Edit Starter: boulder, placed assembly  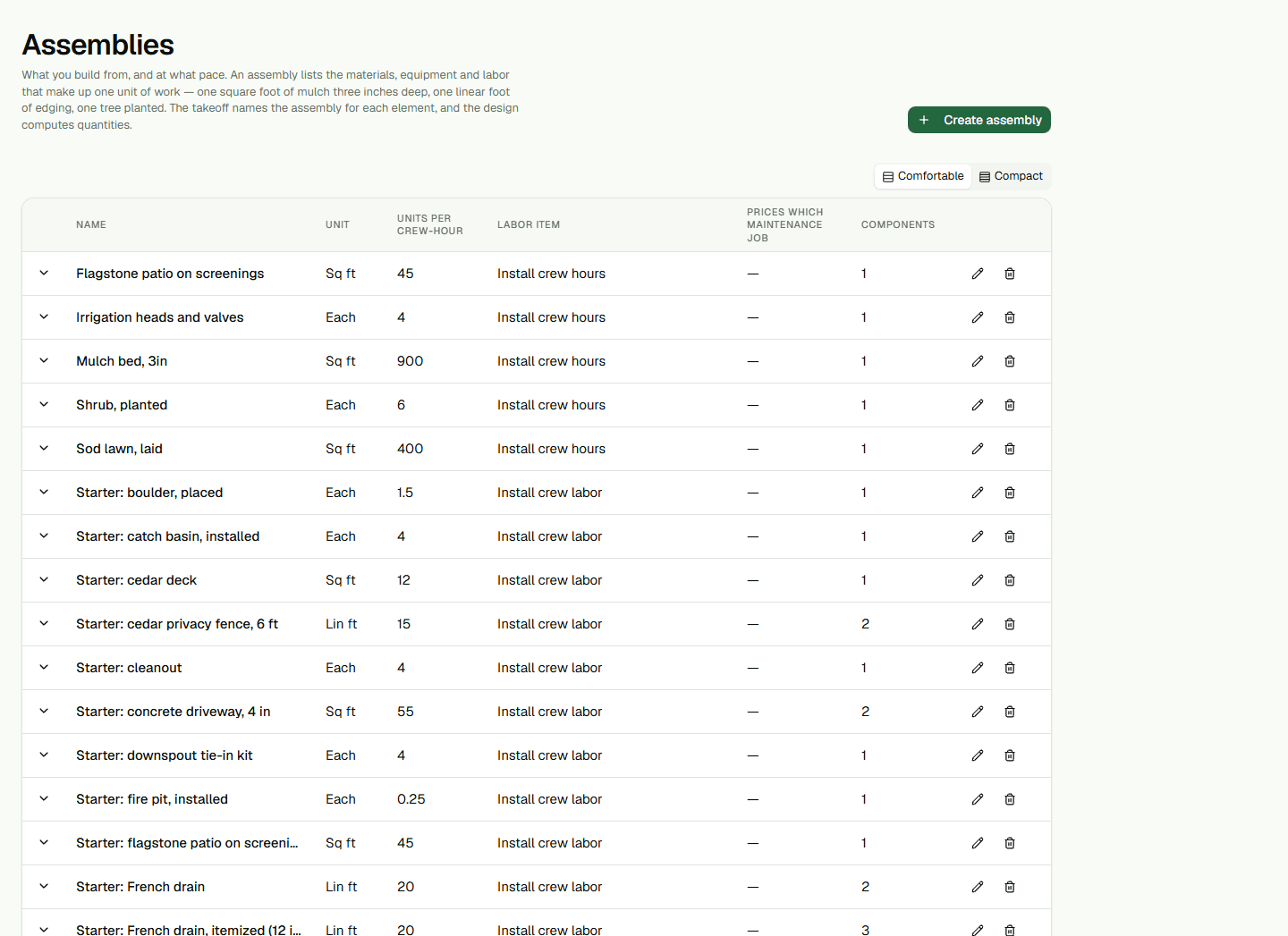[978, 493]
